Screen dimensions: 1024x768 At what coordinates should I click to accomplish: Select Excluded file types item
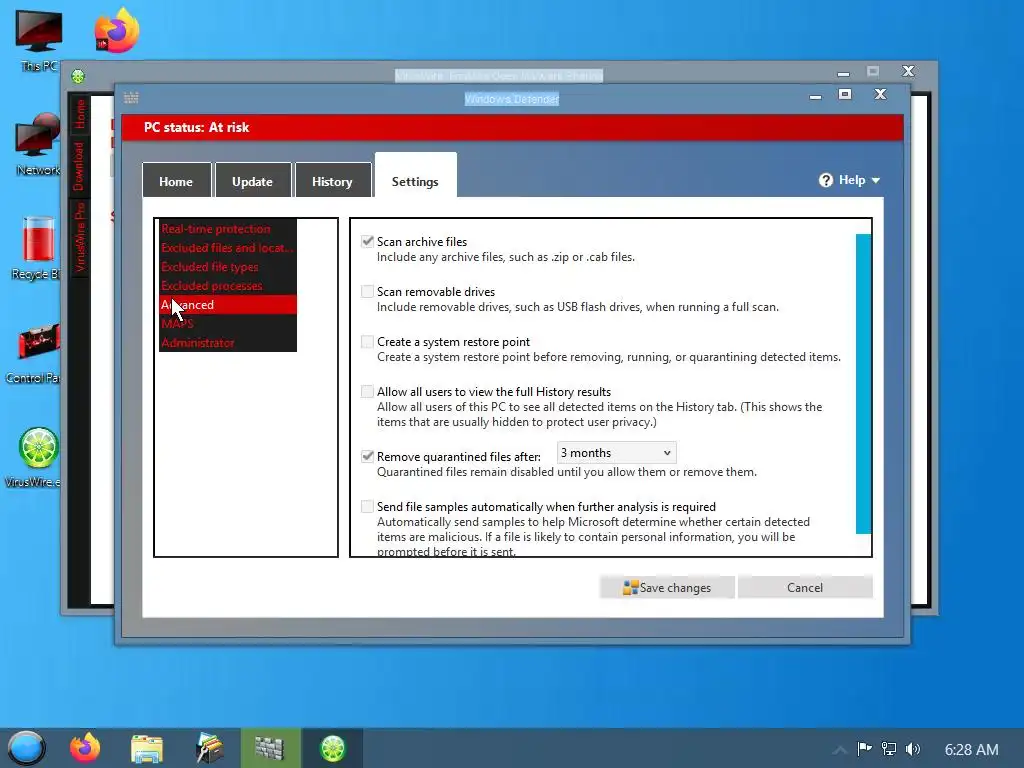point(228,266)
